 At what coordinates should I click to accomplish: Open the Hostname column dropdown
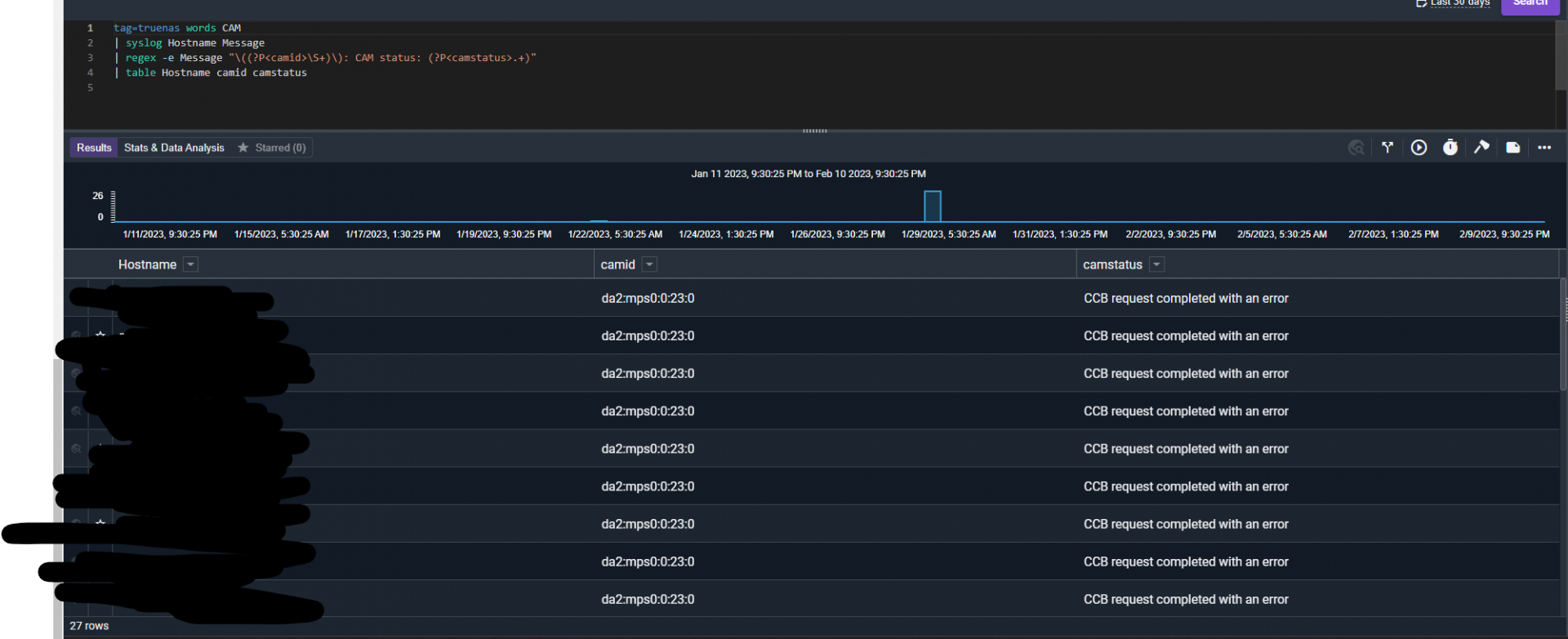click(190, 264)
